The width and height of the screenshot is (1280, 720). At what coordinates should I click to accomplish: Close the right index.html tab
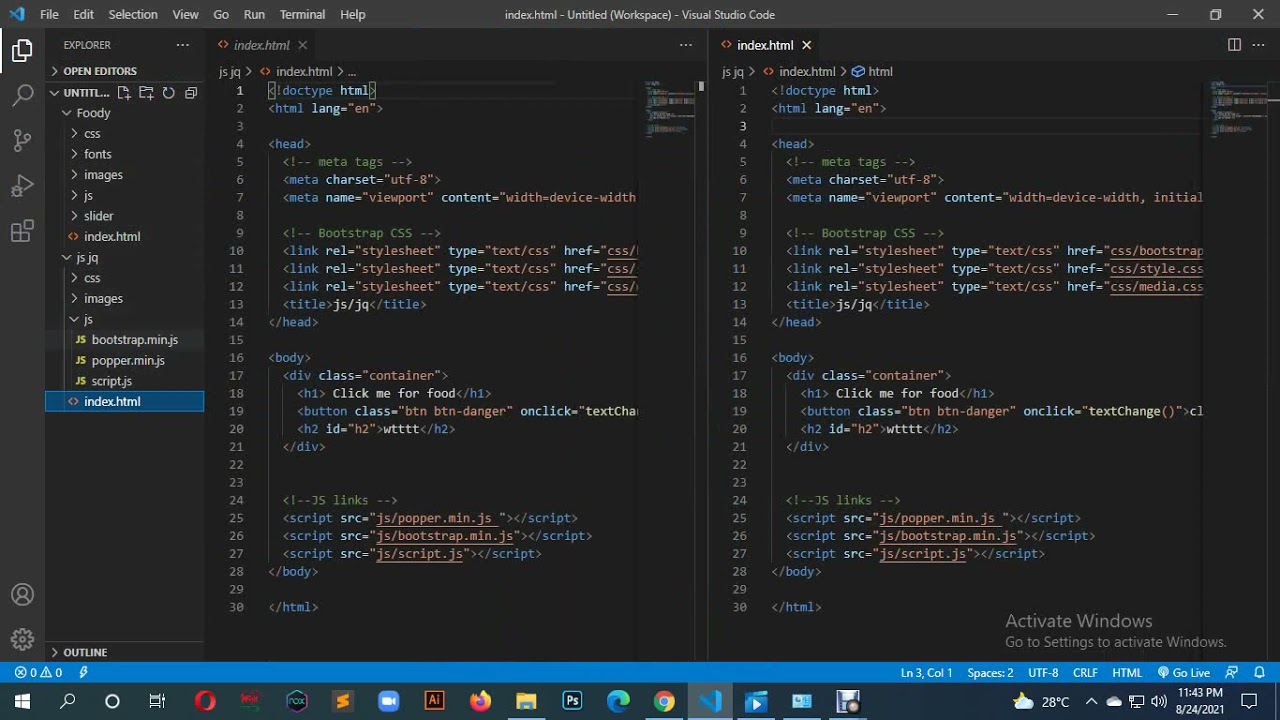click(x=806, y=45)
